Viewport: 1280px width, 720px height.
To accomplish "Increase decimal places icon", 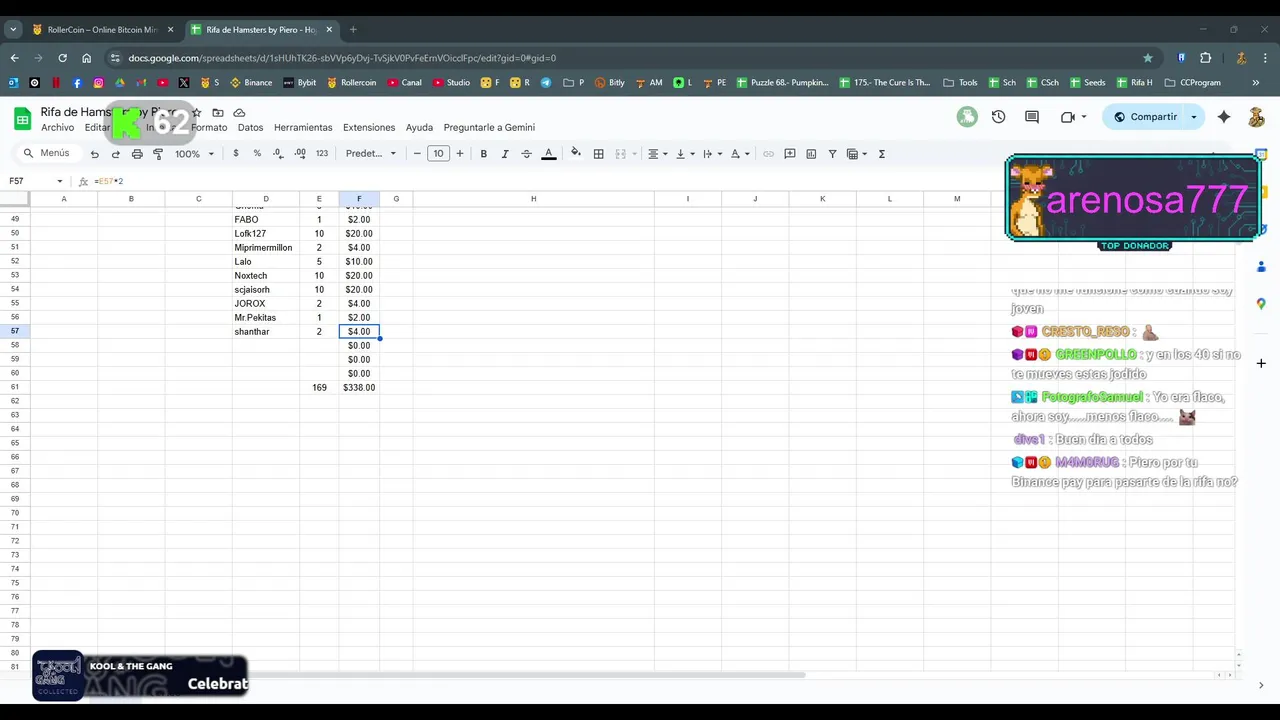I will pos(300,154).
